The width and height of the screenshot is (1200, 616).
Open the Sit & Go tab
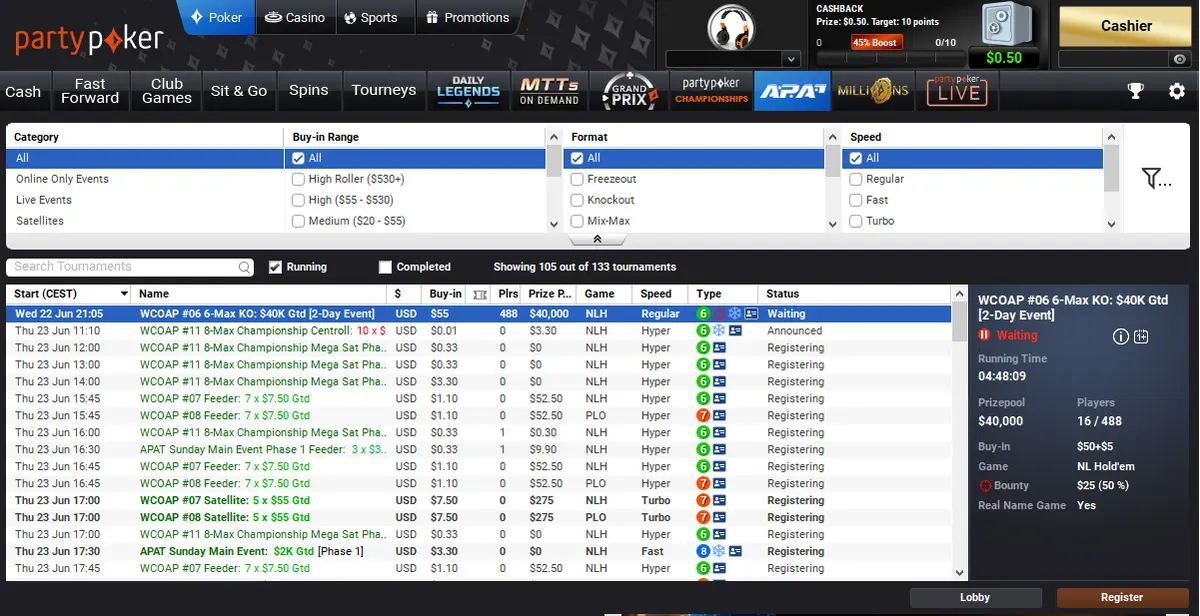click(x=239, y=91)
